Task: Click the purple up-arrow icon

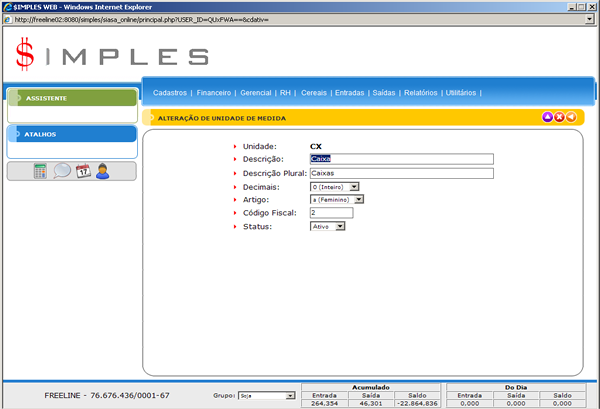Action: [x=547, y=117]
